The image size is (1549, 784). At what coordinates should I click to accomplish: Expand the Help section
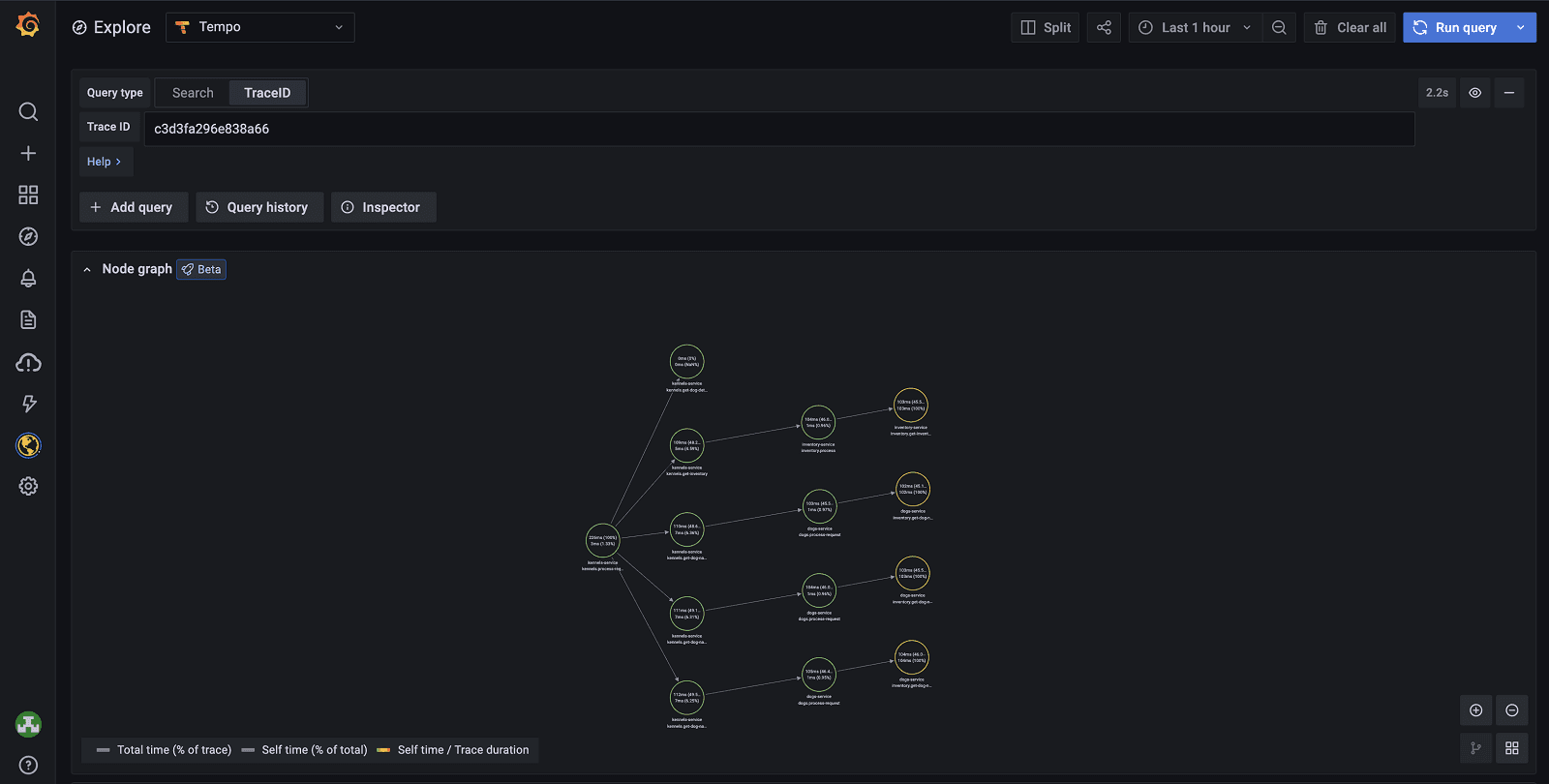pyautogui.click(x=105, y=162)
